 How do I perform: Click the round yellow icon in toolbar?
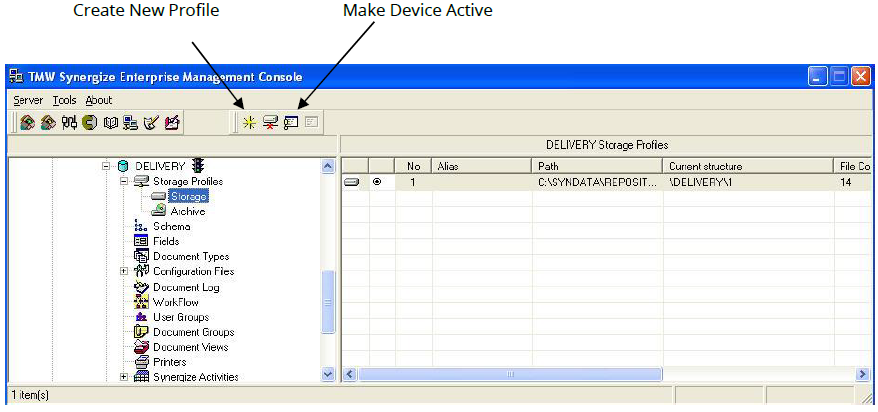89,122
